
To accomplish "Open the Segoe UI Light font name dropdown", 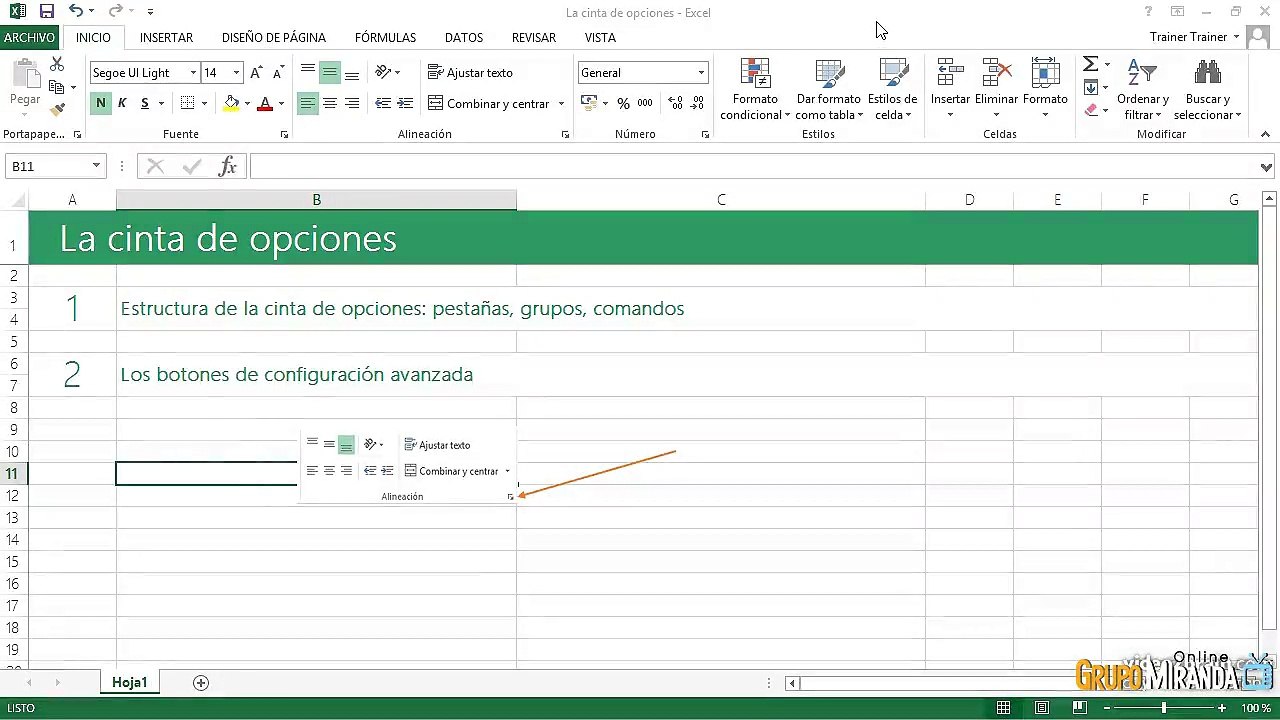I will (x=193, y=73).
